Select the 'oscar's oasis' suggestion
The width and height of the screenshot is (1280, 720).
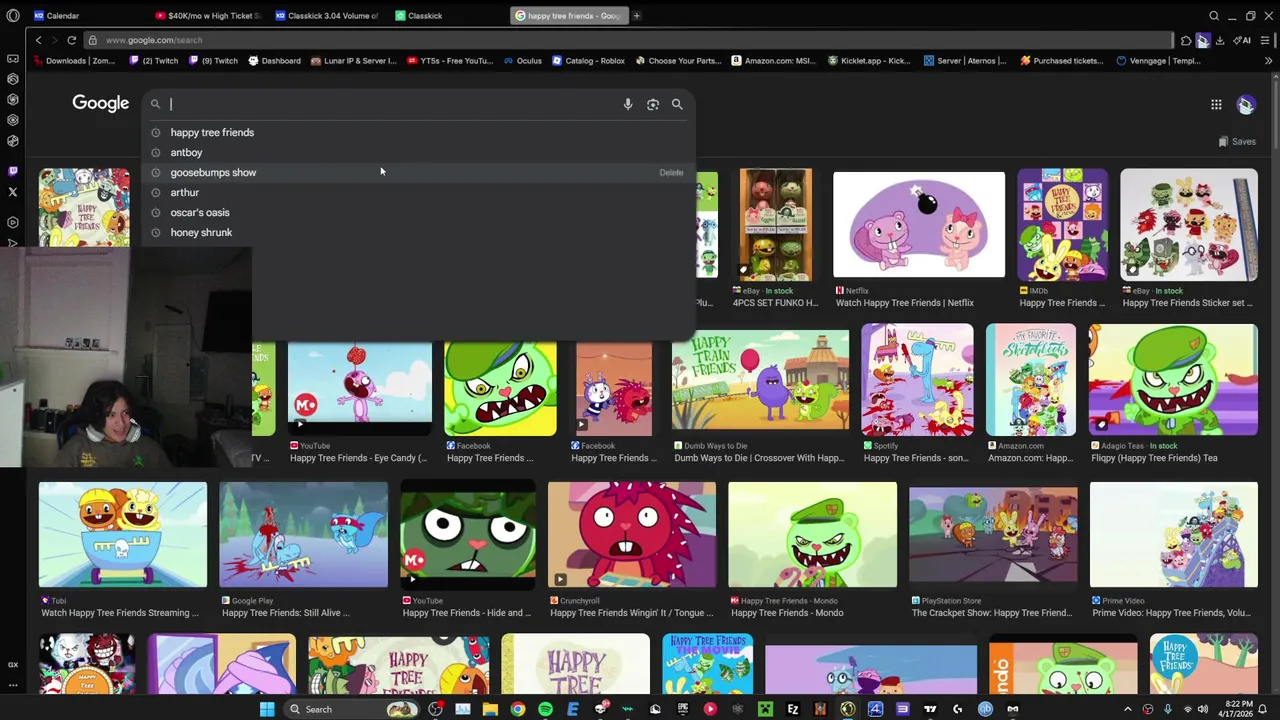[x=420, y=212]
